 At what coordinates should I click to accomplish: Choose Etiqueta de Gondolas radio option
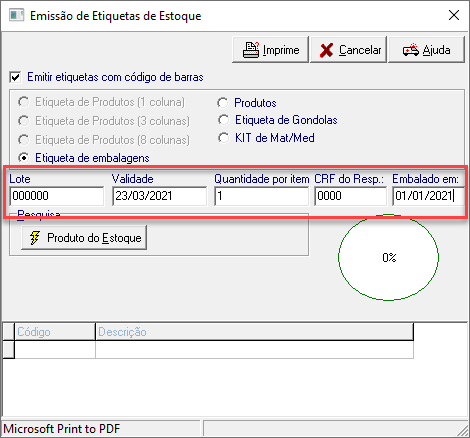(223, 120)
